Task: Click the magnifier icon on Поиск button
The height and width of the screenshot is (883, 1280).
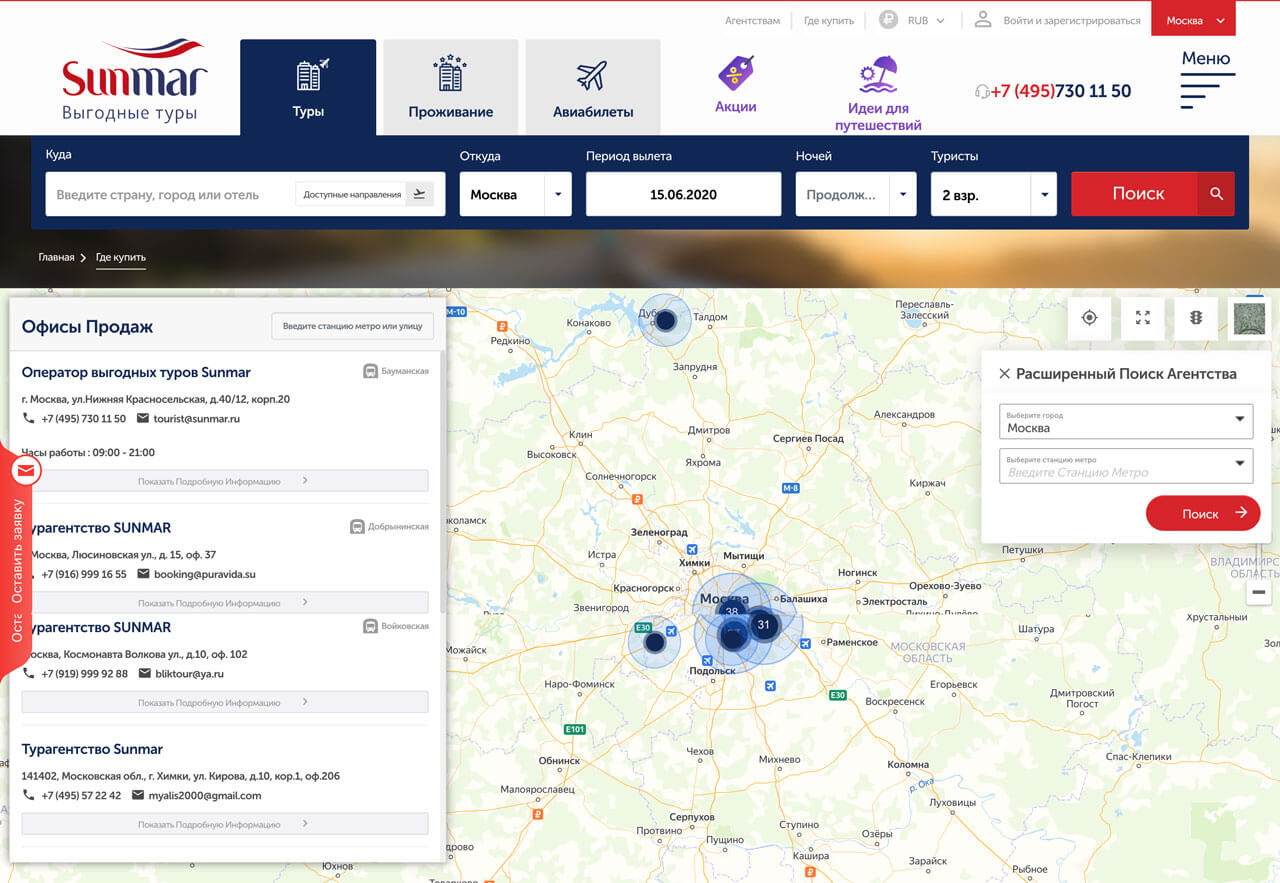Action: (1216, 194)
